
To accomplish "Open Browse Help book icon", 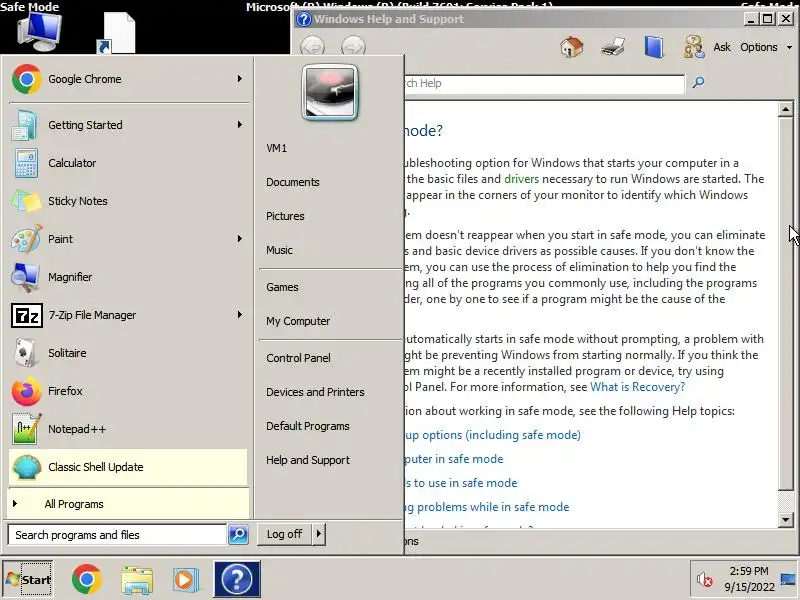I will coord(654,47).
